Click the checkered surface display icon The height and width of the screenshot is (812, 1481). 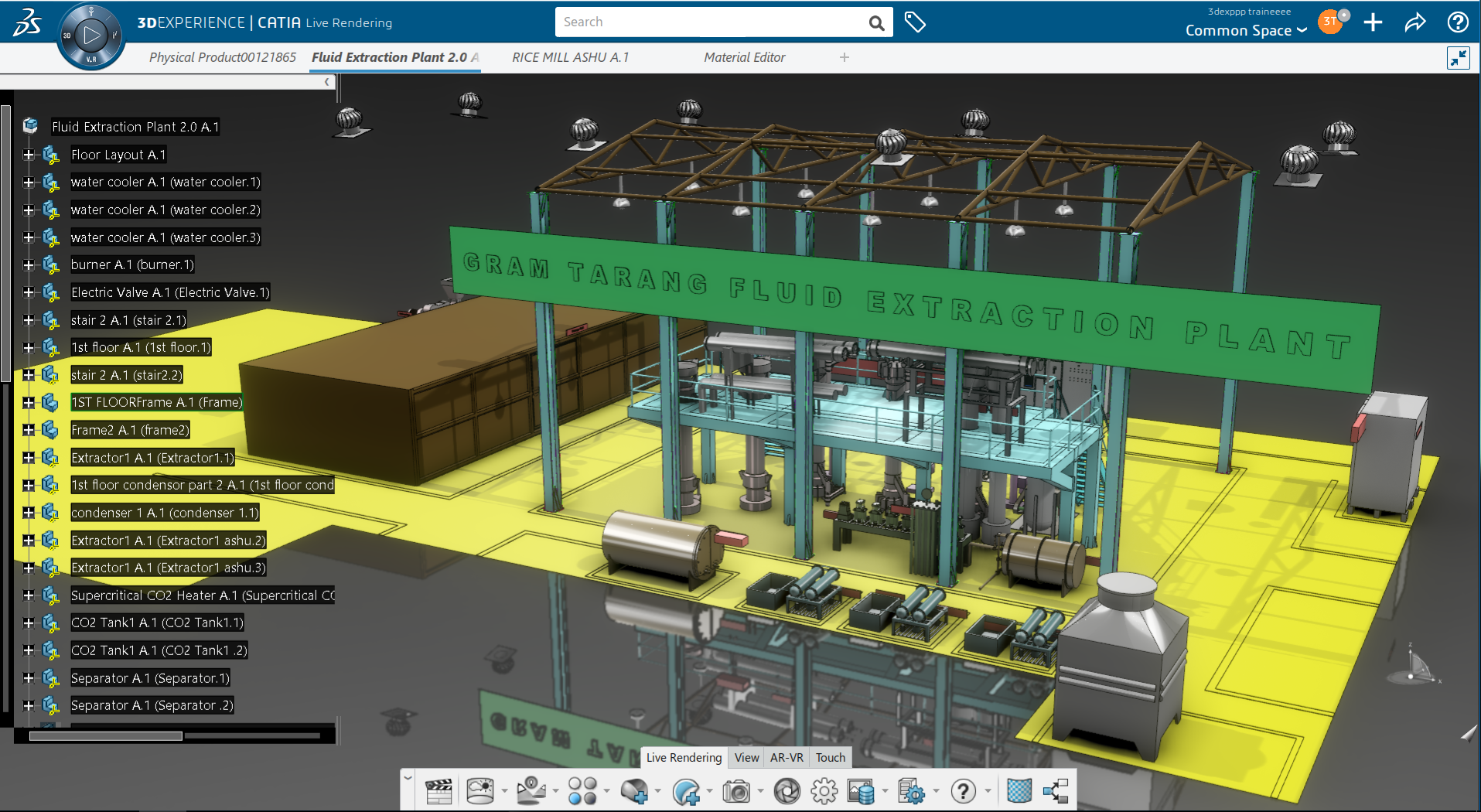point(1019,790)
